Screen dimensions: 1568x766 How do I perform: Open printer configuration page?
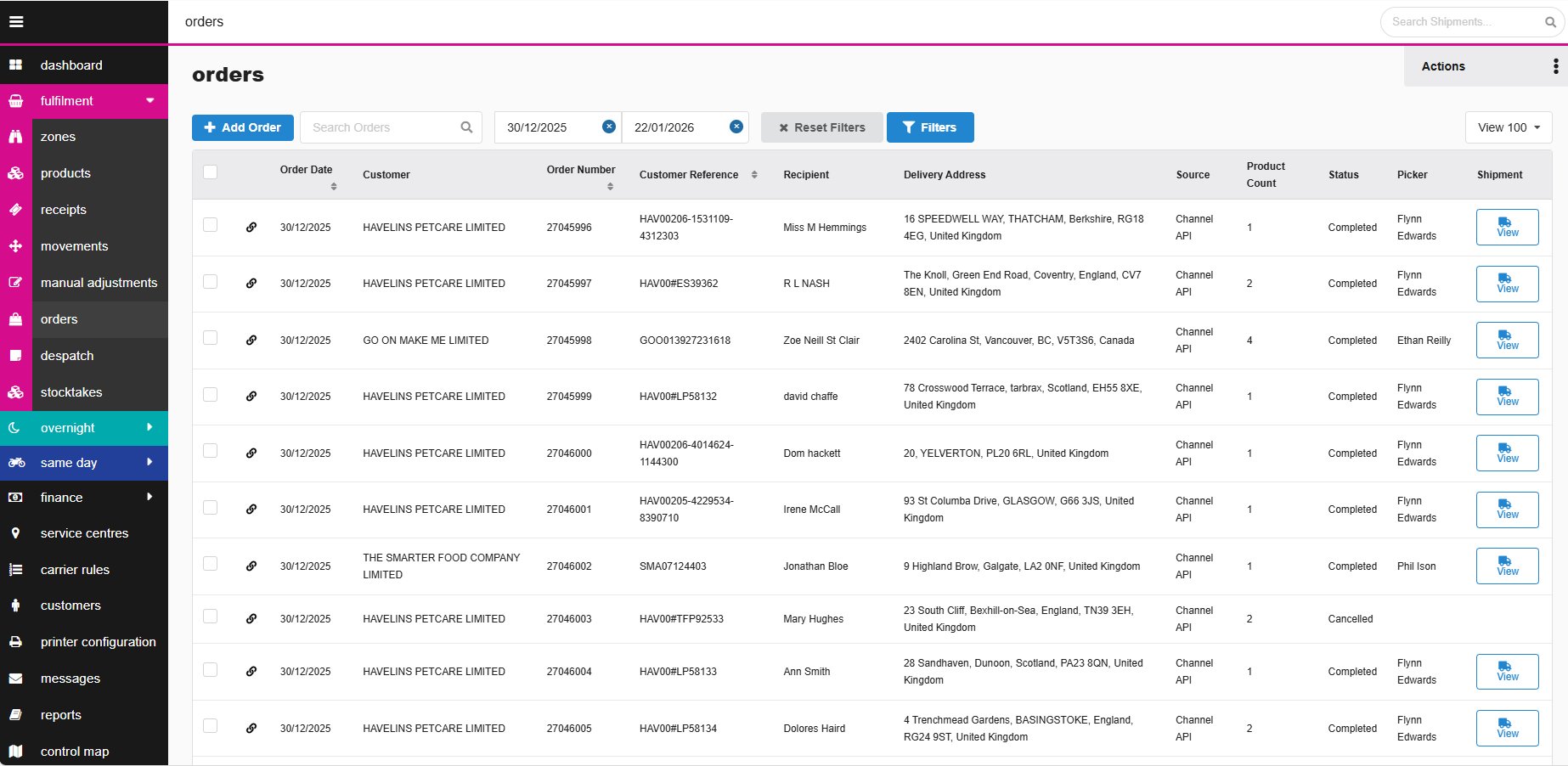click(x=84, y=642)
